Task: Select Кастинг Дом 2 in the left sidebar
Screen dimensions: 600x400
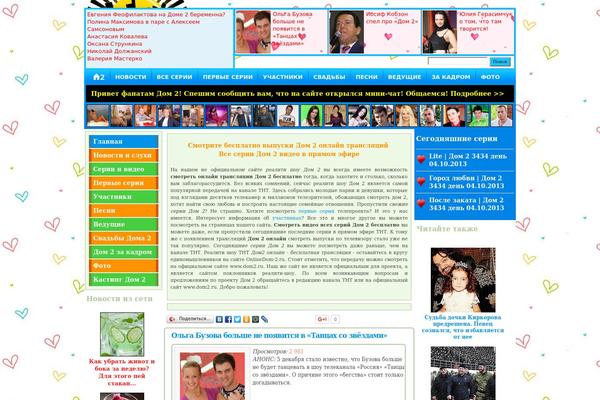Action: [x=124, y=279]
